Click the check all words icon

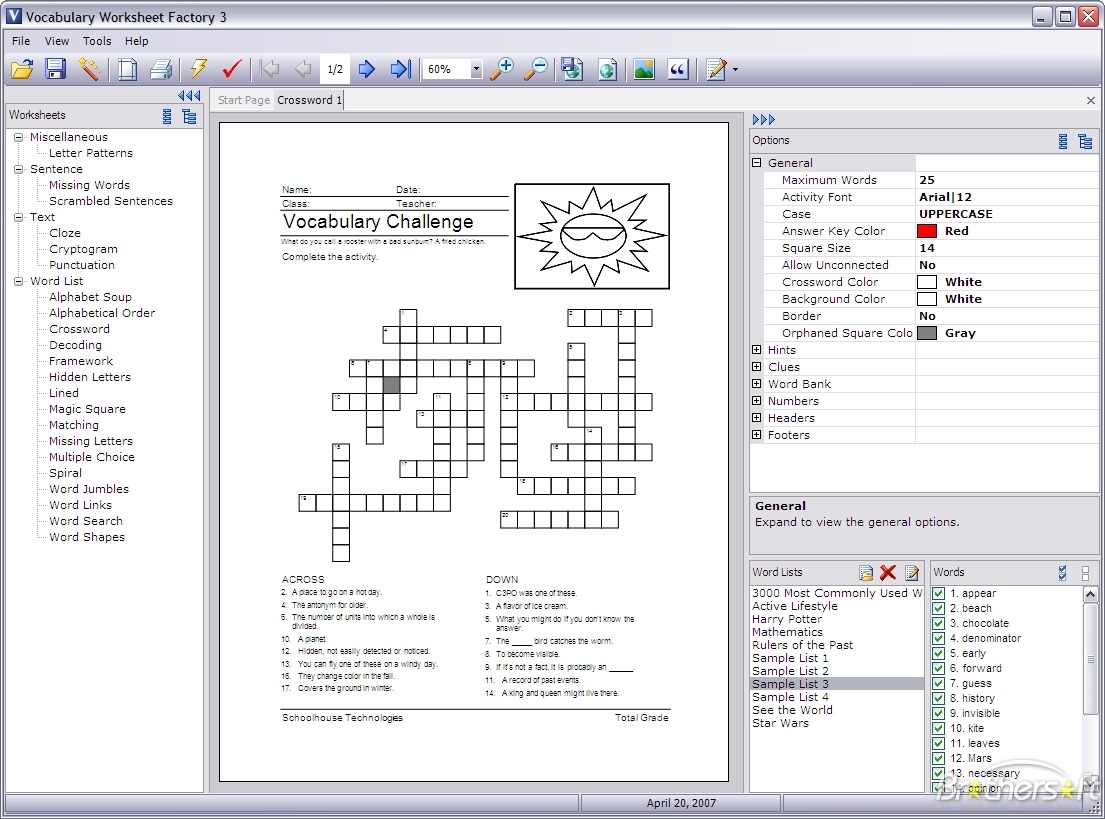coord(1063,572)
